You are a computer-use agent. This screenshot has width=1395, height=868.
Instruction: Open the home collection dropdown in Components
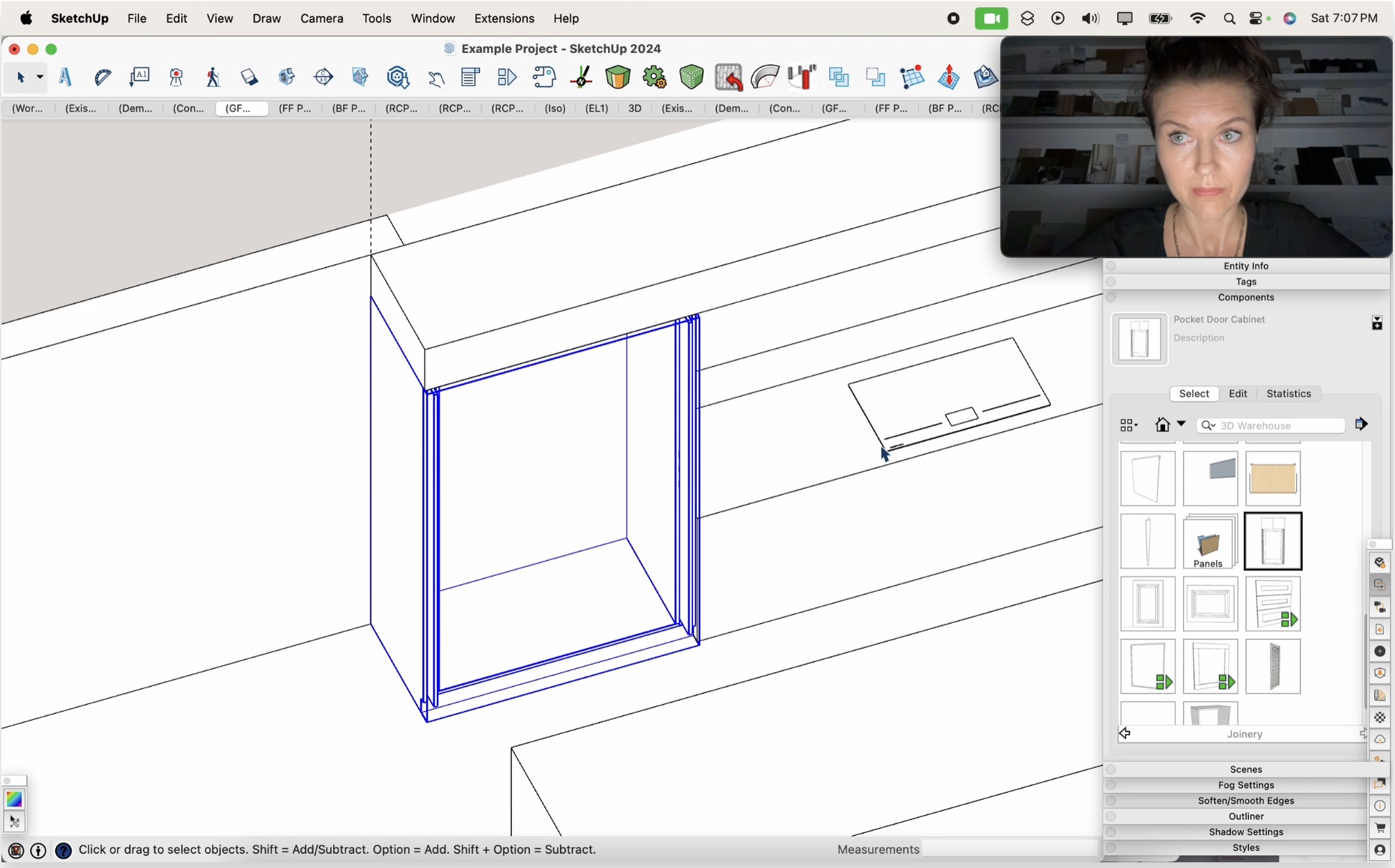[x=1181, y=425]
